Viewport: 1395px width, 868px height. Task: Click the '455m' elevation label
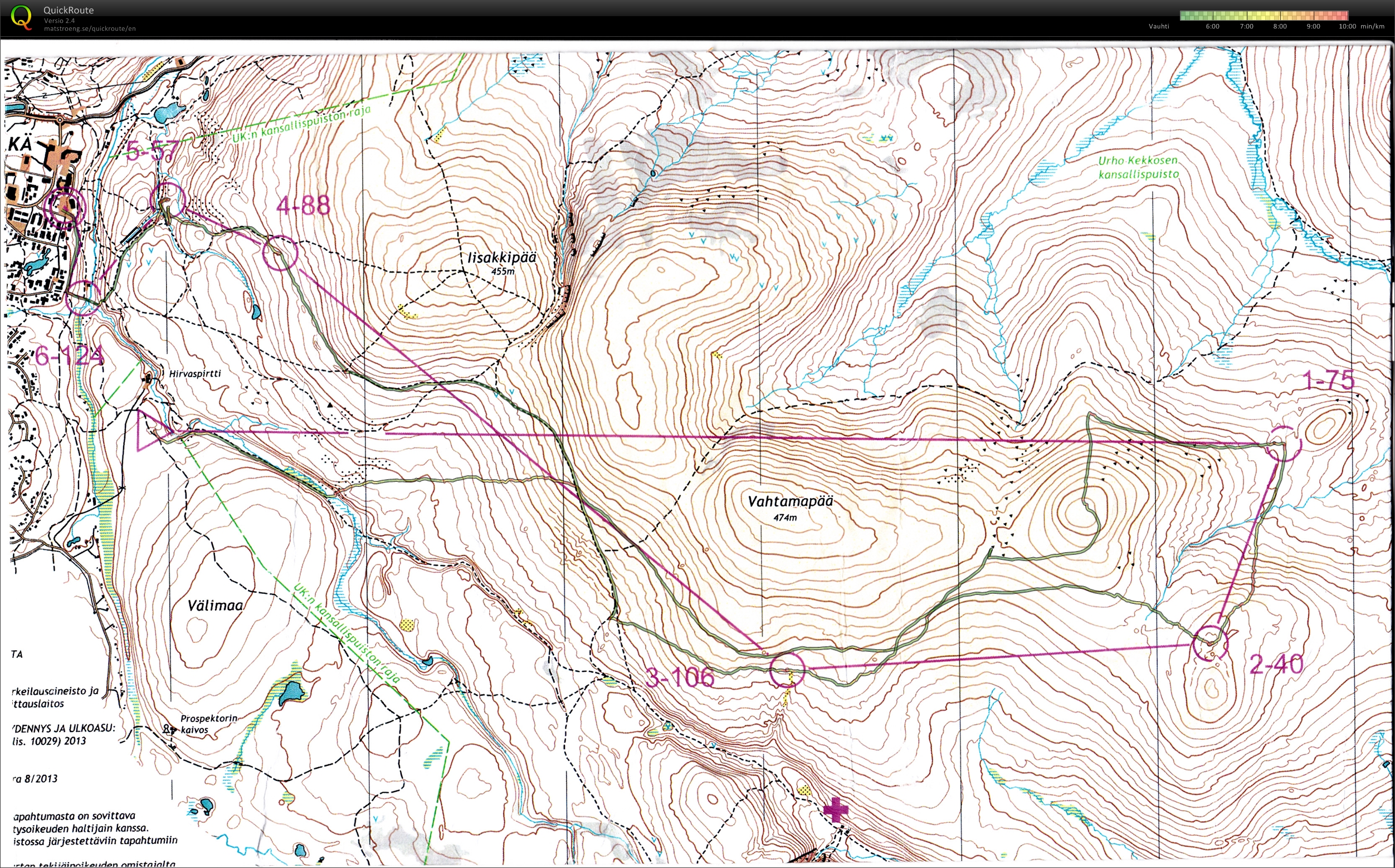coord(503,271)
